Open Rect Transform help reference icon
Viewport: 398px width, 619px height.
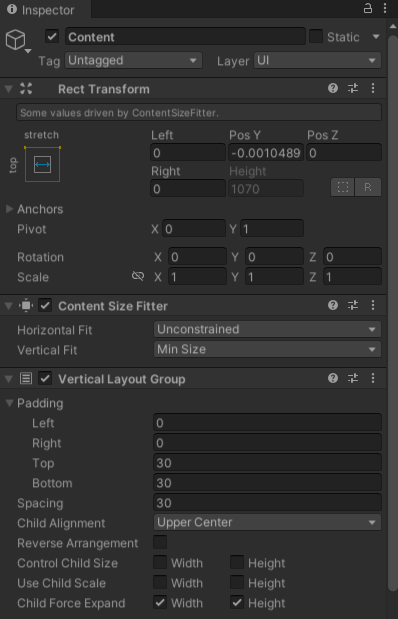click(333, 88)
